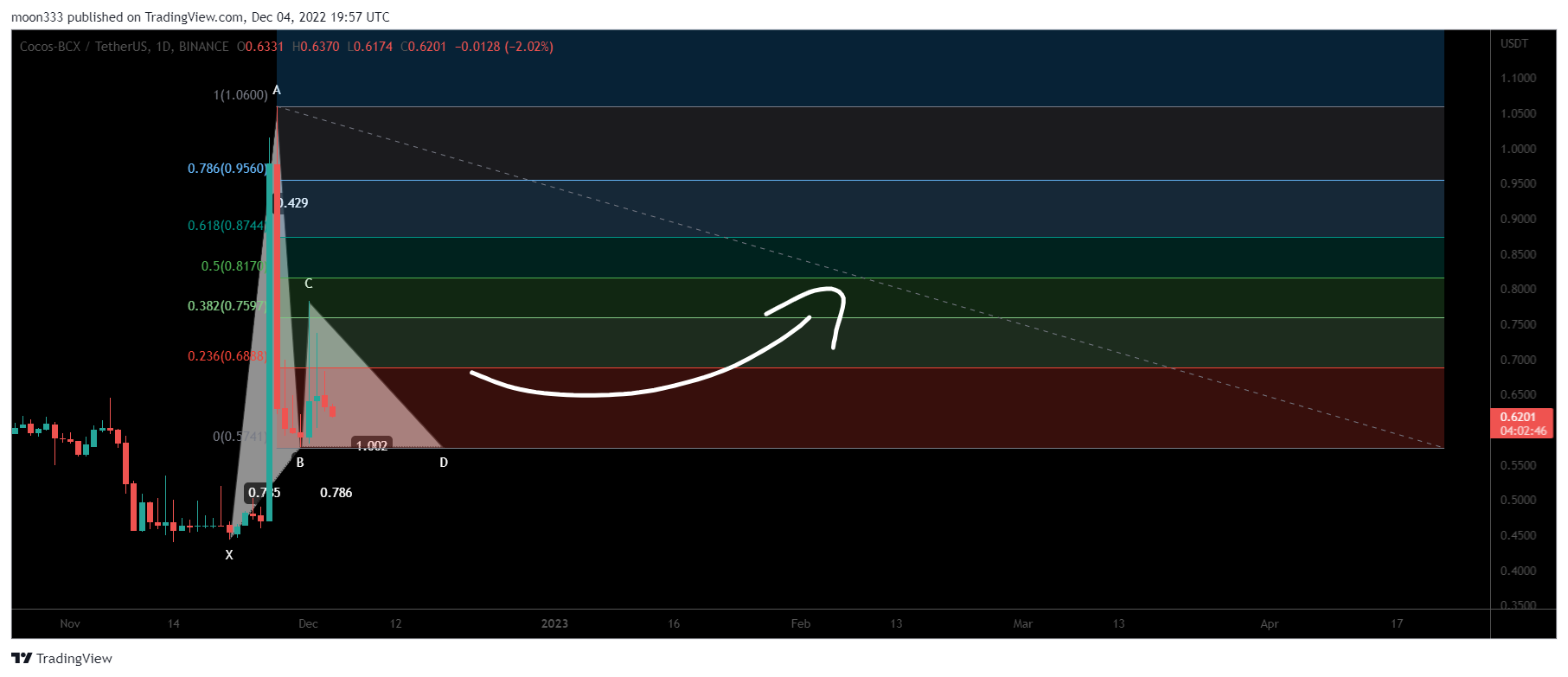Click the 0.5000 price axis tick
Image resolution: width=1568 pixels, height=677 pixels.
tap(1519, 500)
